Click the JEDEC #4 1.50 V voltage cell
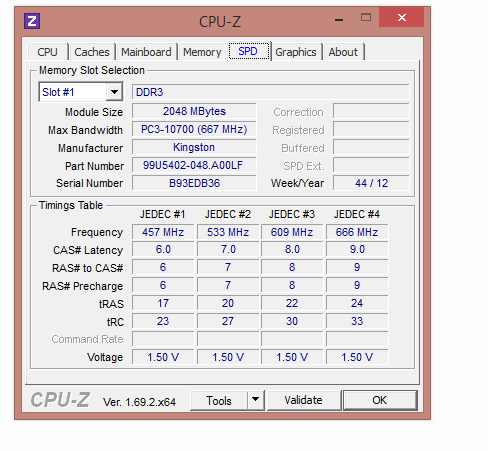 pyautogui.click(x=357, y=357)
